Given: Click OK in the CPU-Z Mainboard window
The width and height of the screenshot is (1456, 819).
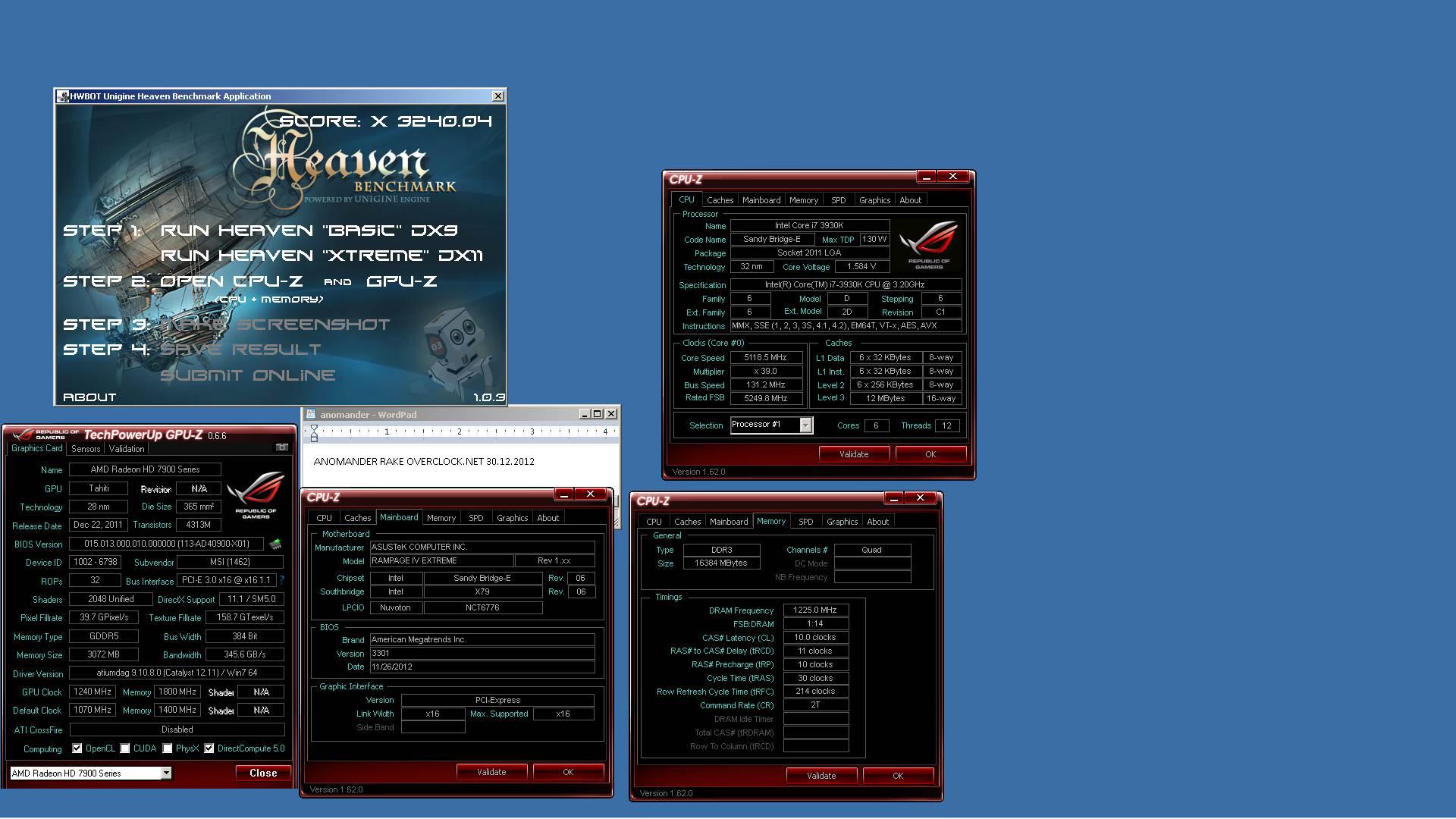Looking at the screenshot, I should tap(568, 772).
